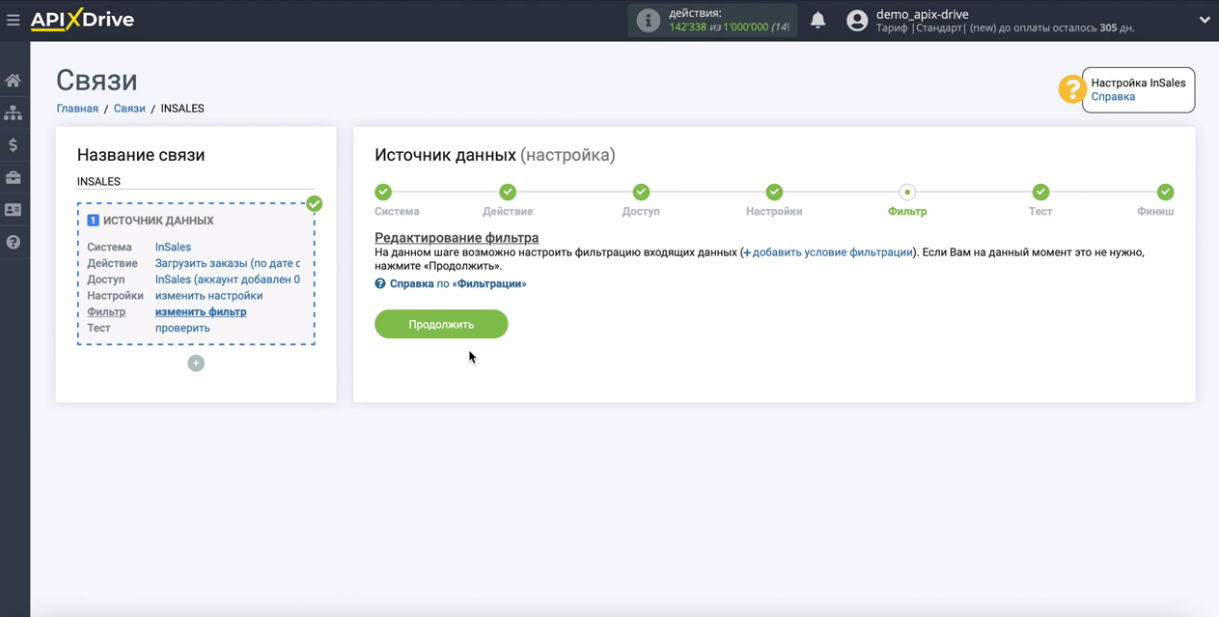Screen dimensions: 1219x617
Task: Open Загрузить заказы action link
Action: (x=228, y=263)
